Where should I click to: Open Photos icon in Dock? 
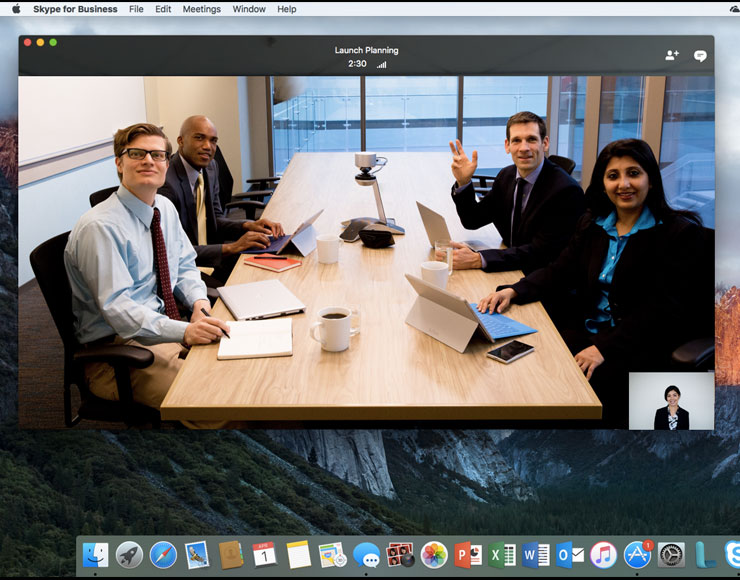pos(434,555)
